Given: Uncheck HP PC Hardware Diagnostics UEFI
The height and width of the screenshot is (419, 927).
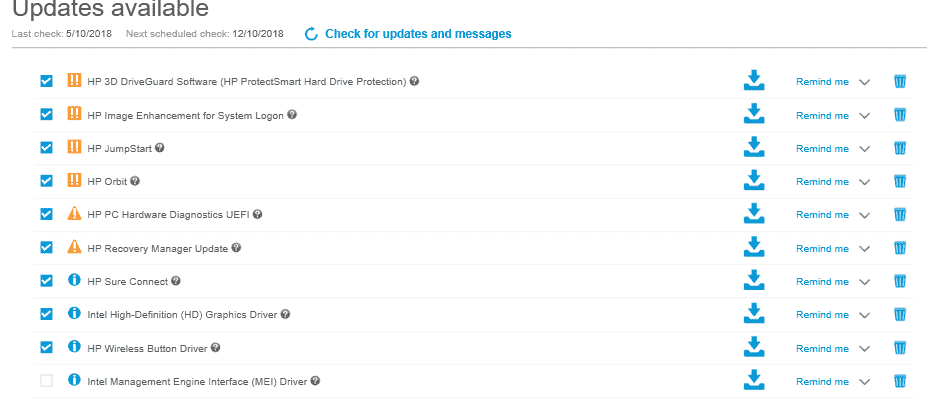Looking at the screenshot, I should click(x=46, y=214).
